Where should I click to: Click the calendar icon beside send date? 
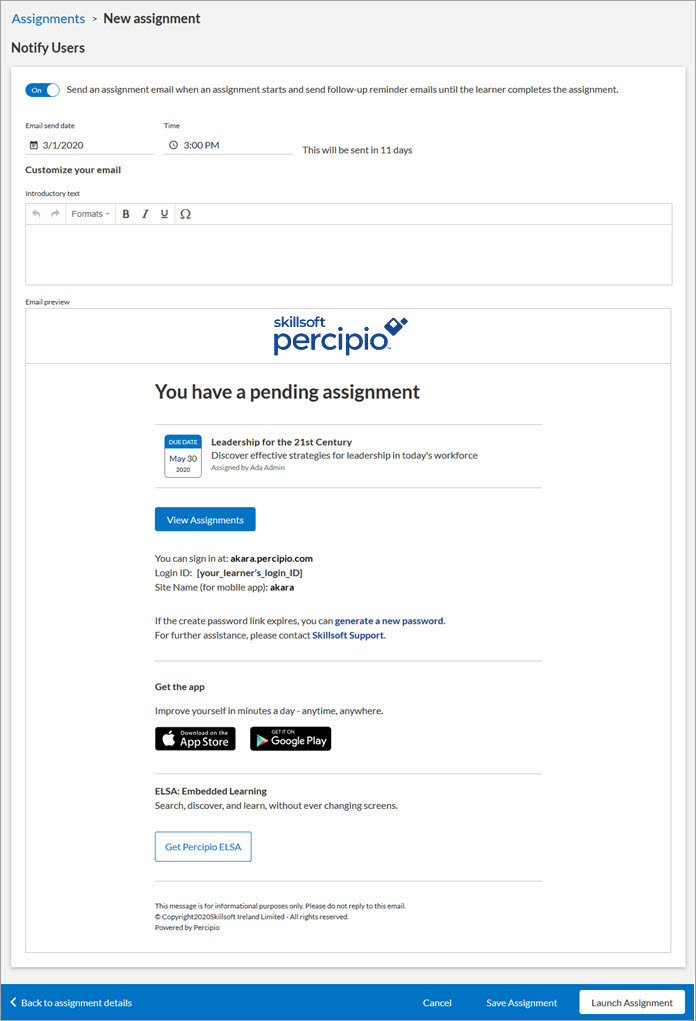(x=33, y=145)
